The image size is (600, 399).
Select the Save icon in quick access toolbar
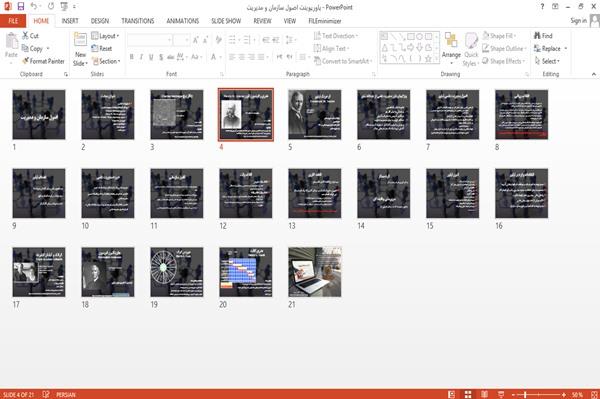click(21, 7)
